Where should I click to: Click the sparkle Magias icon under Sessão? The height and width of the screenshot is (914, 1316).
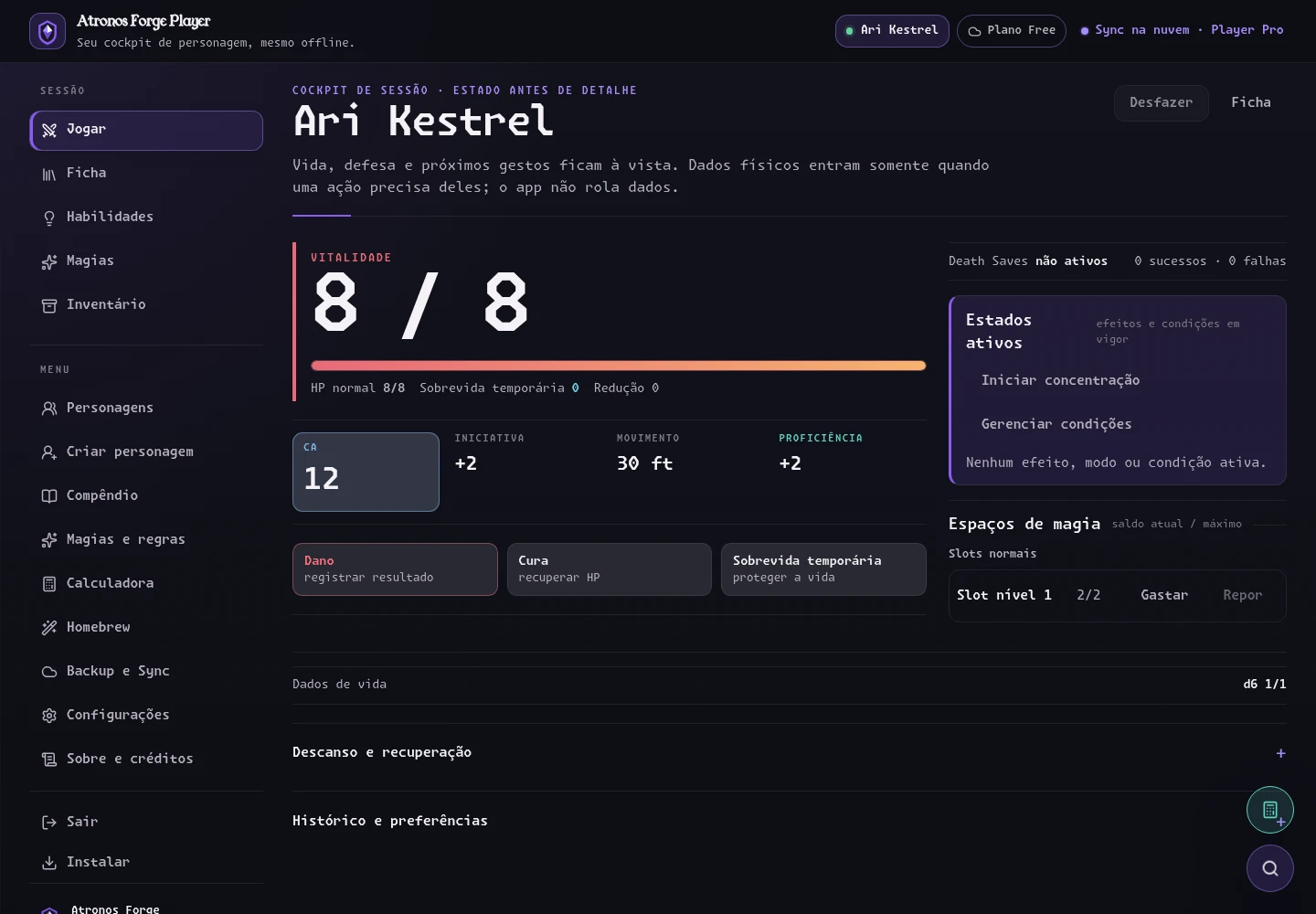(49, 262)
